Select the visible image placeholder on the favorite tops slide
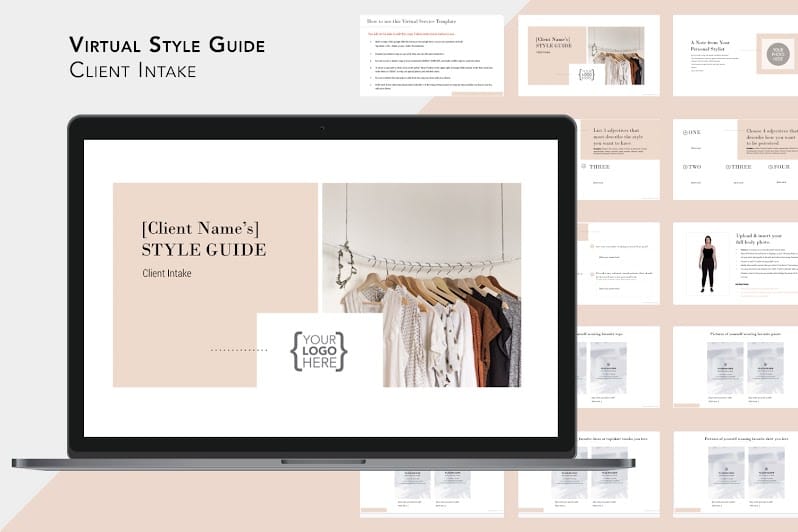Screen dimensions: 798x532 (x=608, y=368)
